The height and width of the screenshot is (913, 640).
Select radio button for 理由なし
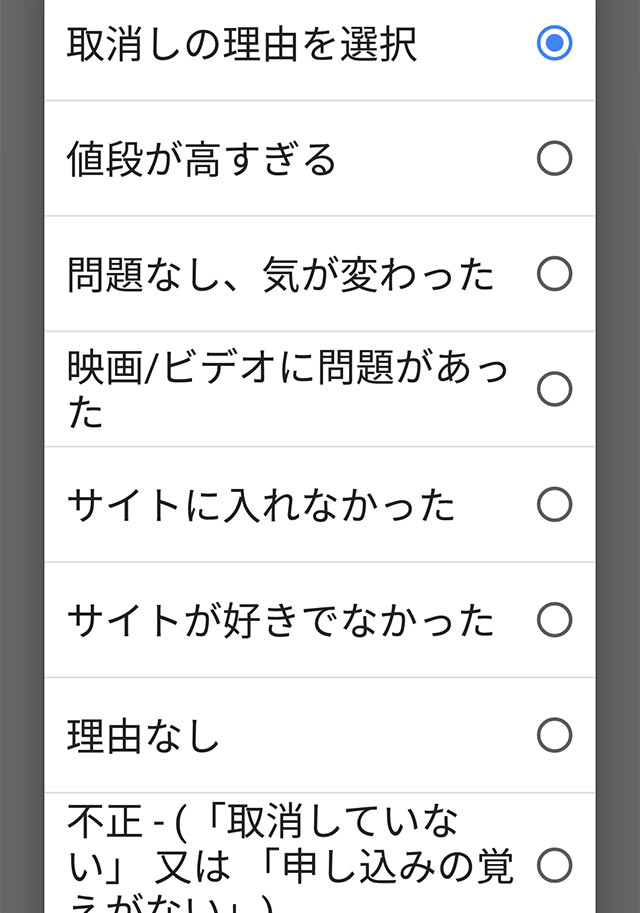click(554, 734)
